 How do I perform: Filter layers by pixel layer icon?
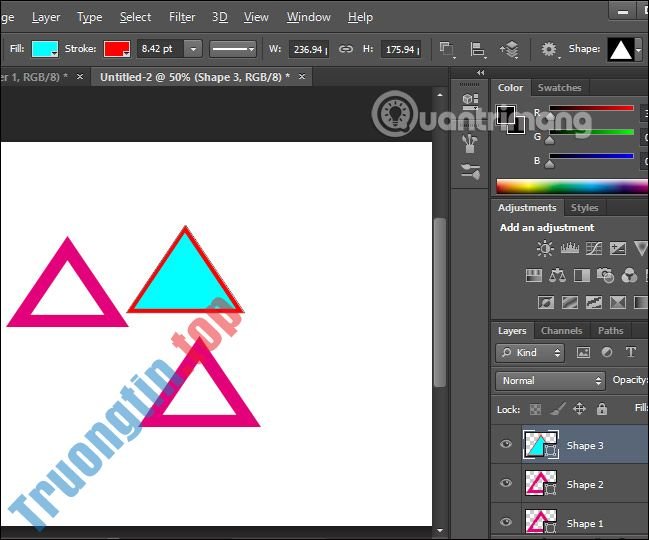click(583, 353)
